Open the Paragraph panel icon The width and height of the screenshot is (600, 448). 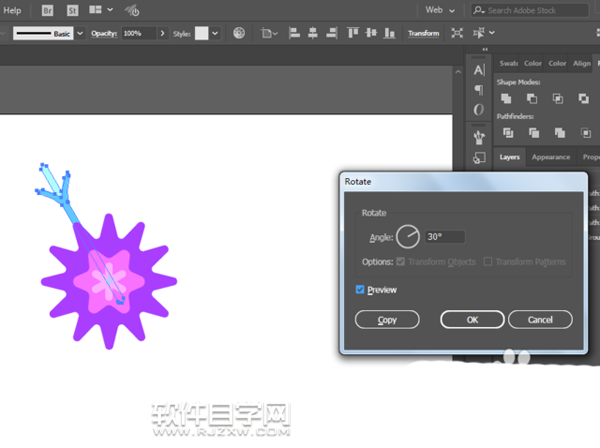[479, 89]
